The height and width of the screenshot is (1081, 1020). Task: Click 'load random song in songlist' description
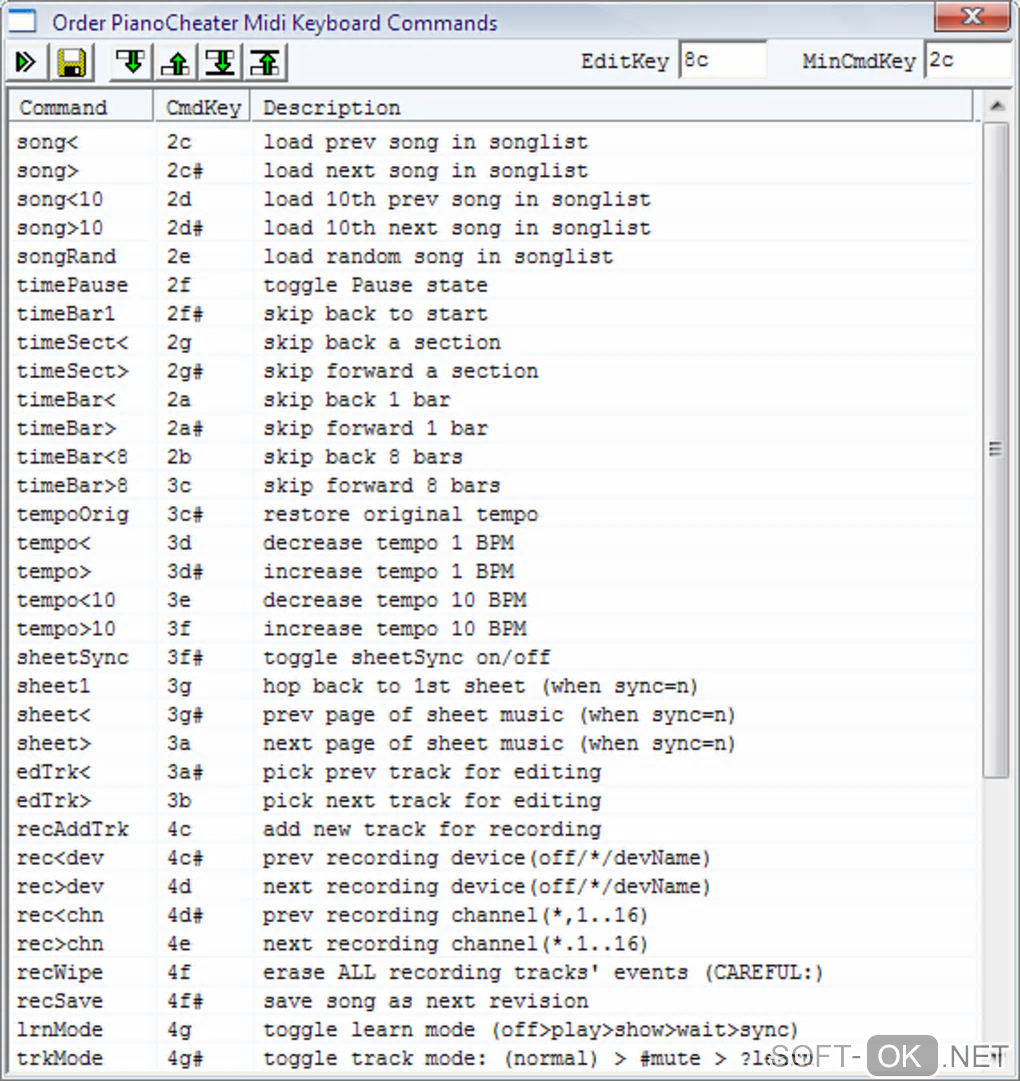point(438,256)
